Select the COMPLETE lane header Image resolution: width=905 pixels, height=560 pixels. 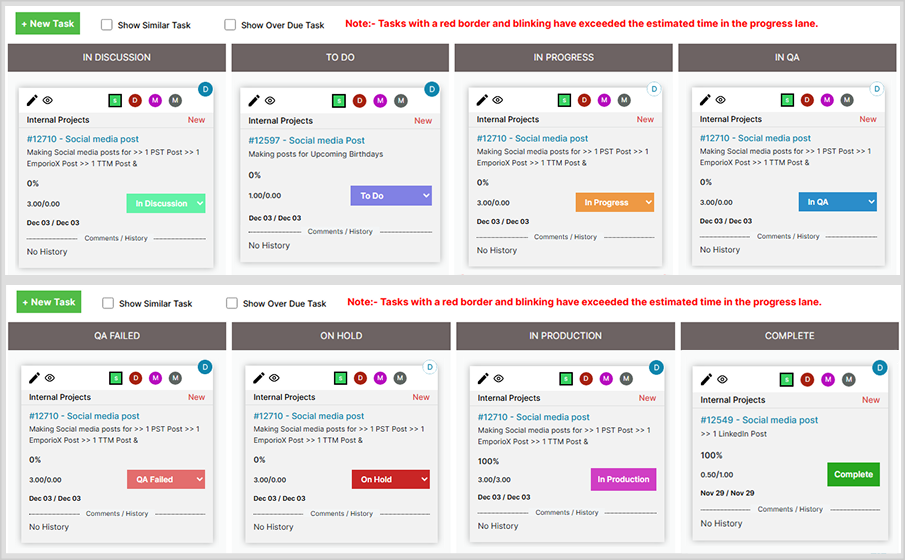pyautogui.click(x=790, y=335)
